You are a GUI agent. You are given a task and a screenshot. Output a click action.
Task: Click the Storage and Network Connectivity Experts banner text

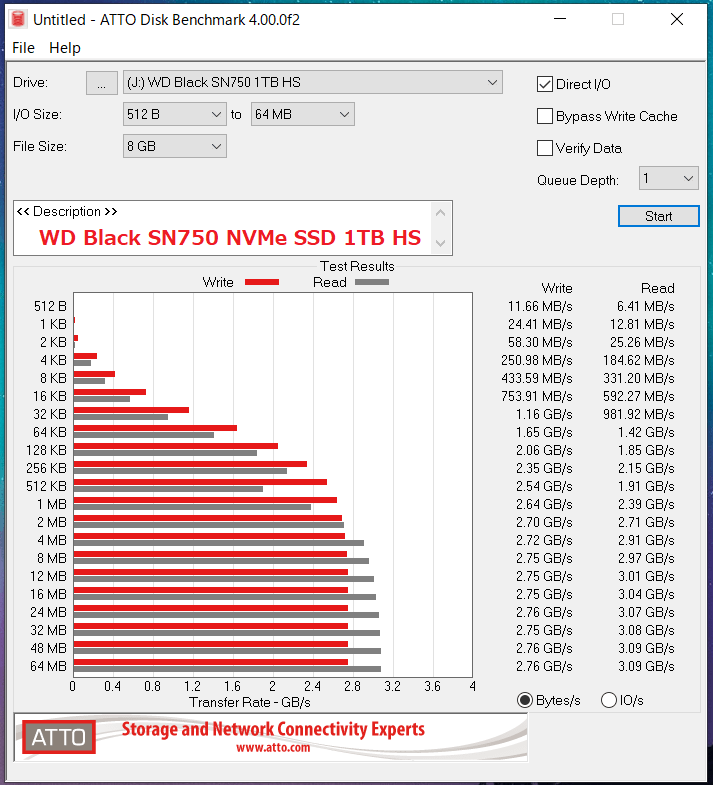(273, 729)
